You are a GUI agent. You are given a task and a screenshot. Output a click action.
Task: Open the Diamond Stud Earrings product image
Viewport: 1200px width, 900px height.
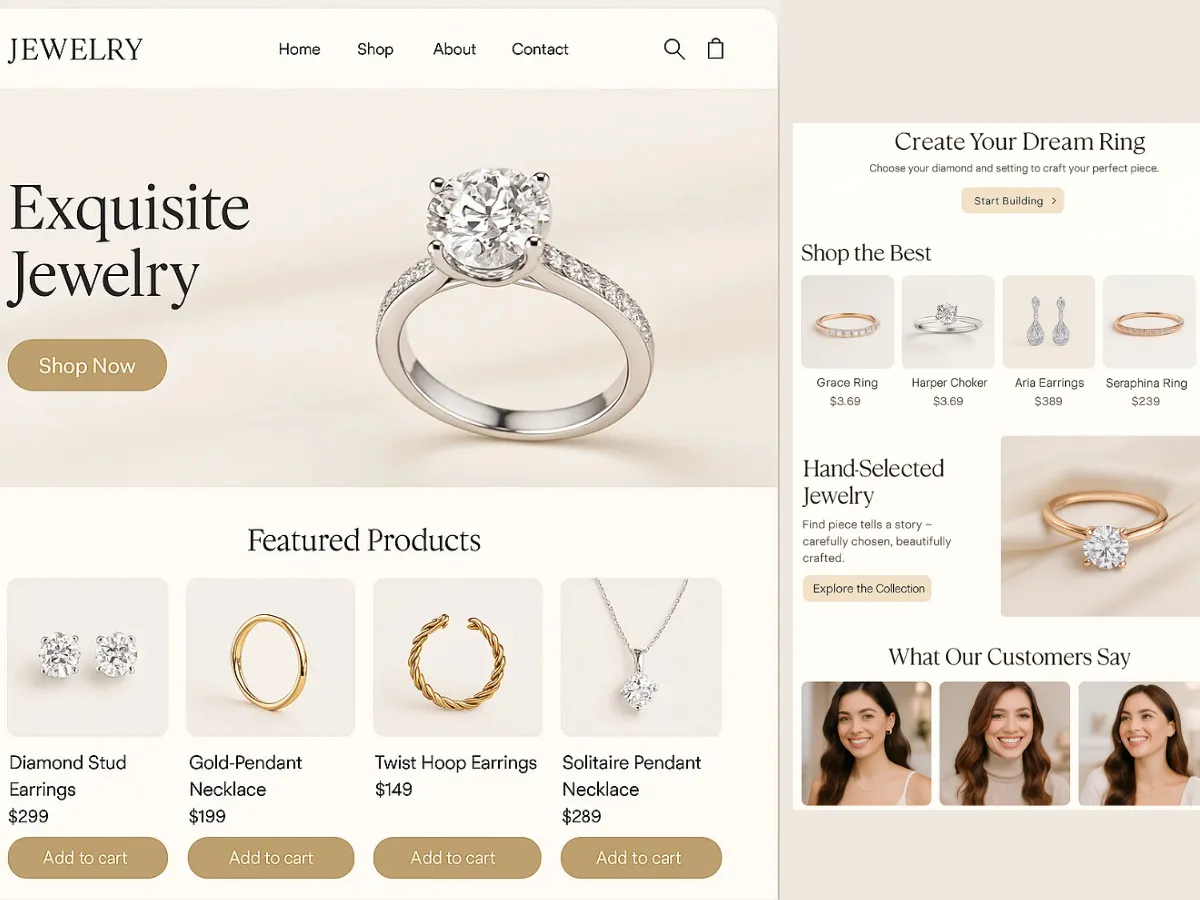(88, 657)
